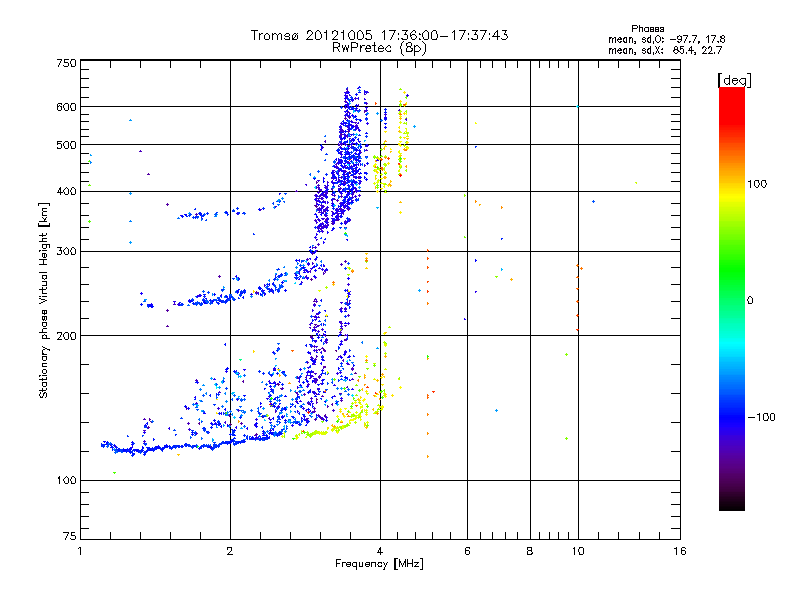Click the y-axis tick label "200"

point(66,336)
